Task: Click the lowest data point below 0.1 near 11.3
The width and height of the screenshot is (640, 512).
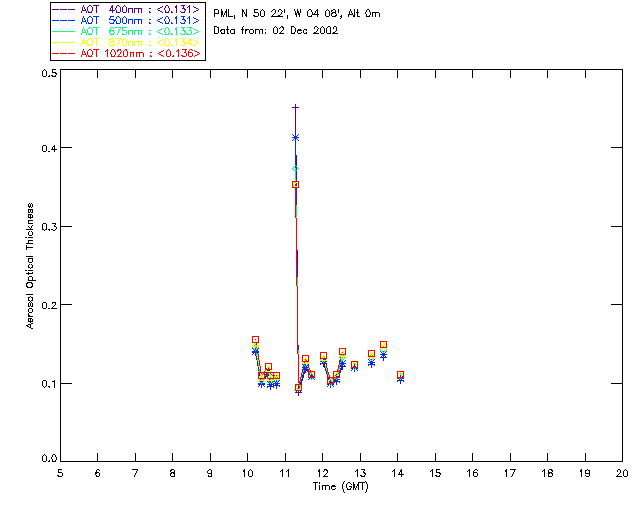Action: click(298, 389)
